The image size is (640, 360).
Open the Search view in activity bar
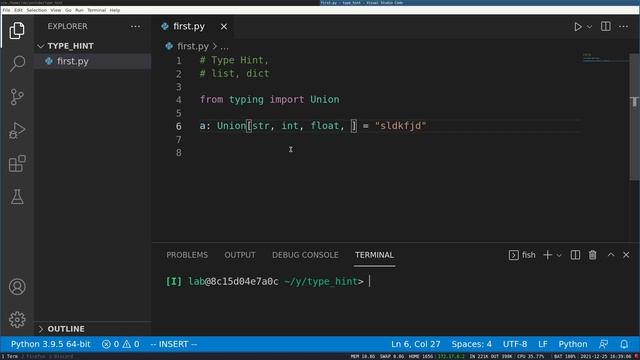point(17,64)
